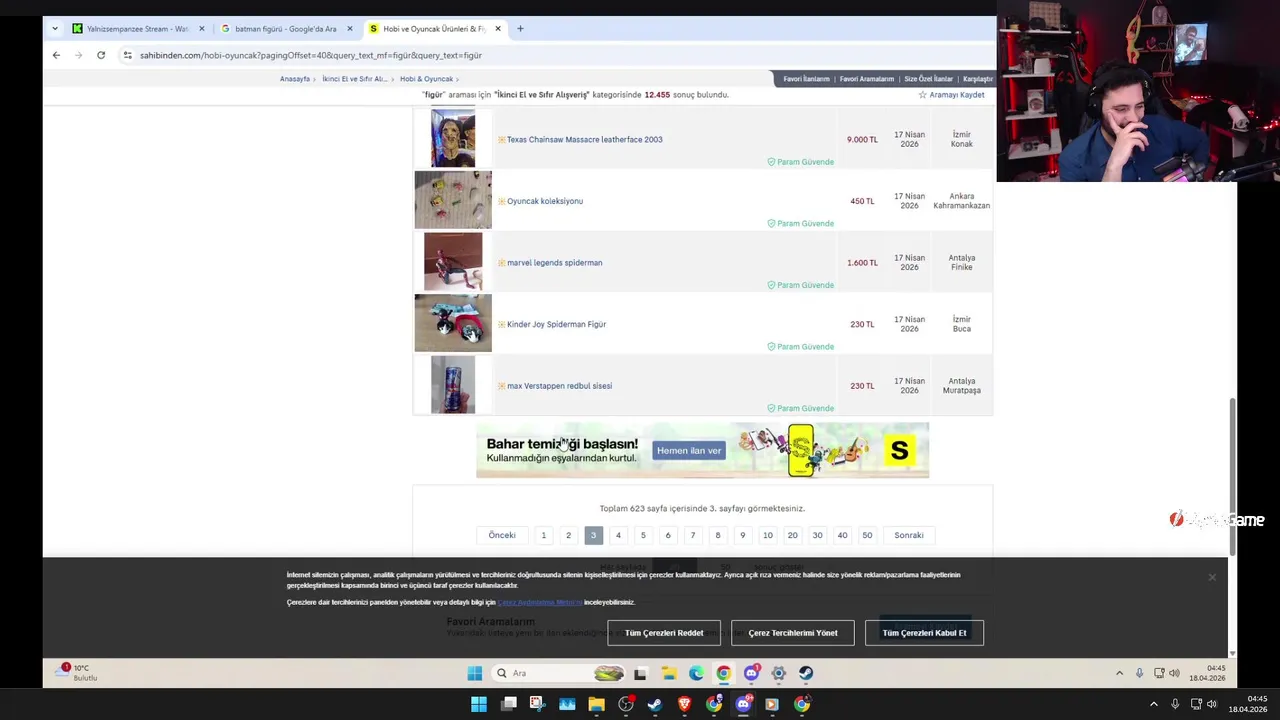
Task: Open Çerez Tercihlerimi Yönet settings
Action: 793,633
